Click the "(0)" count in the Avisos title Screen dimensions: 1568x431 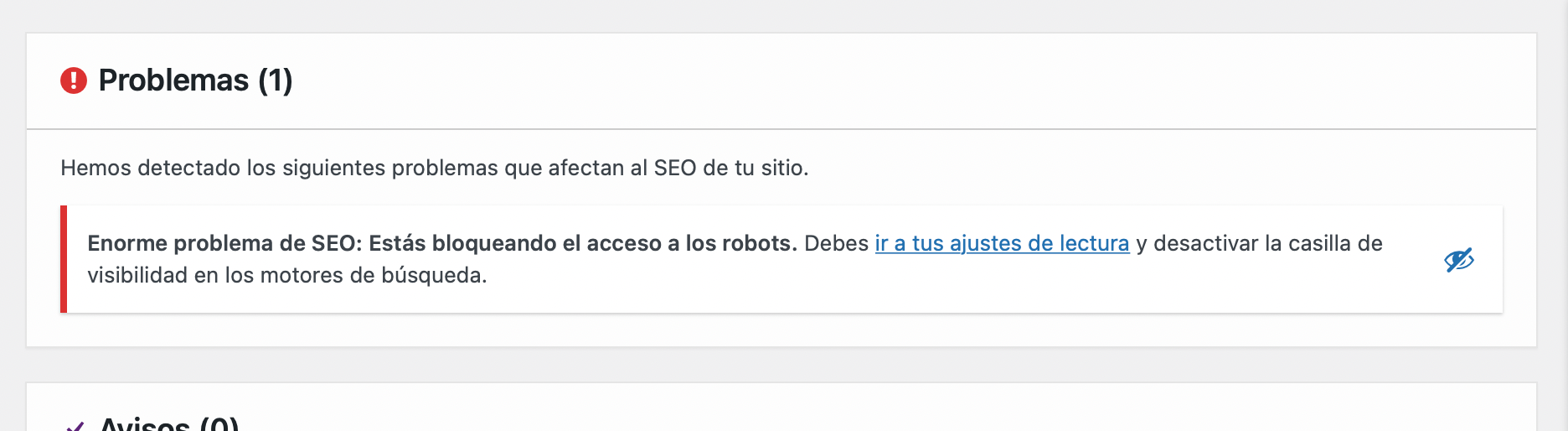(x=219, y=423)
